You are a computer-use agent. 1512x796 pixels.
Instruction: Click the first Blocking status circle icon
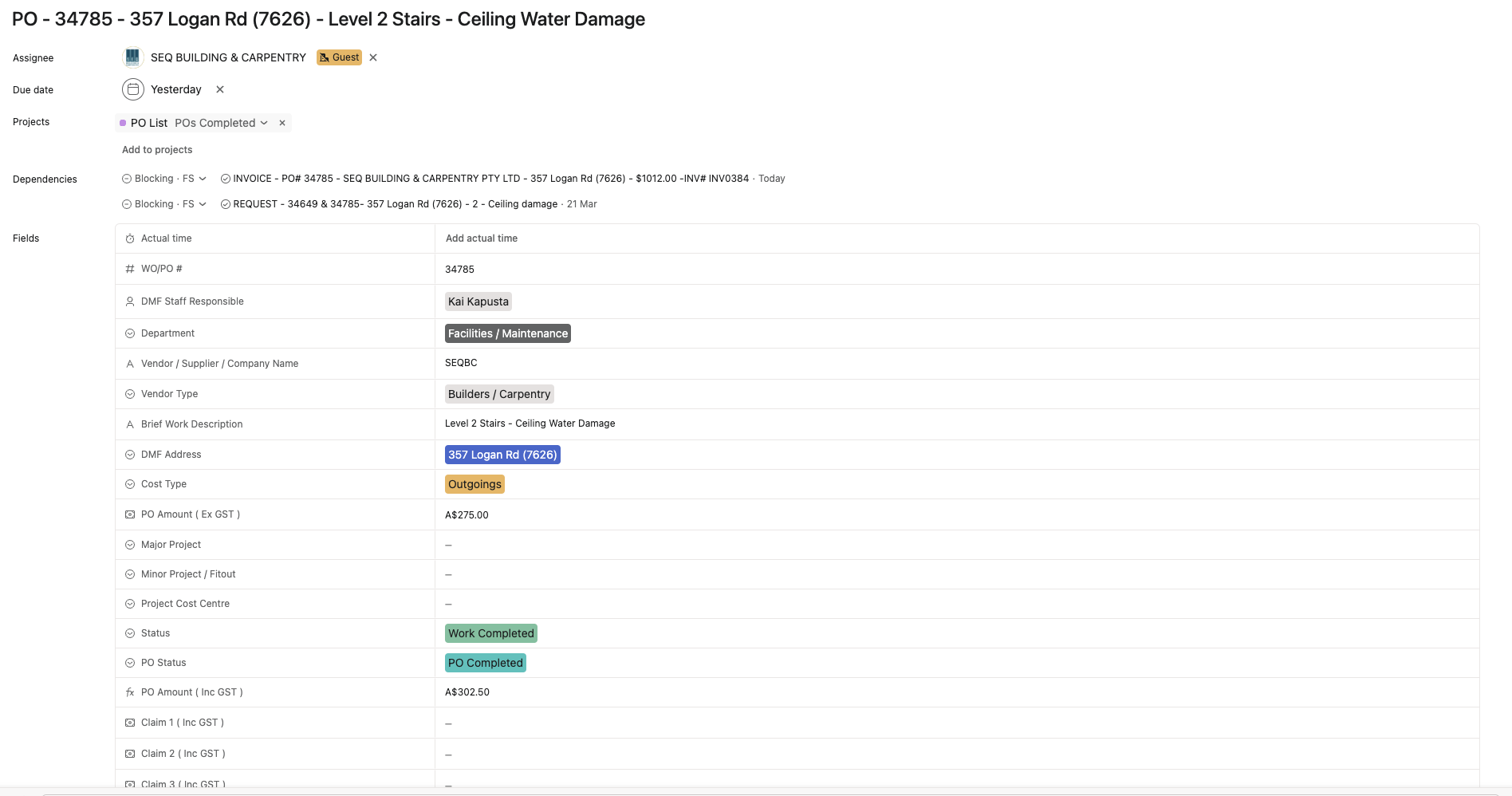click(x=127, y=179)
